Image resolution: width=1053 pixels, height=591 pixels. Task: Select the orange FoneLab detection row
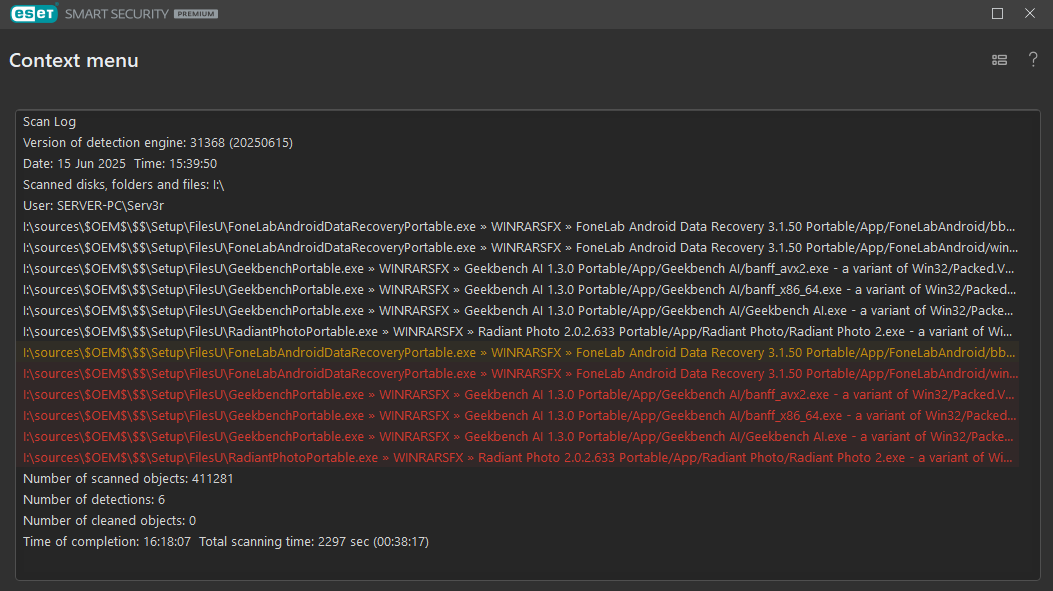point(519,353)
